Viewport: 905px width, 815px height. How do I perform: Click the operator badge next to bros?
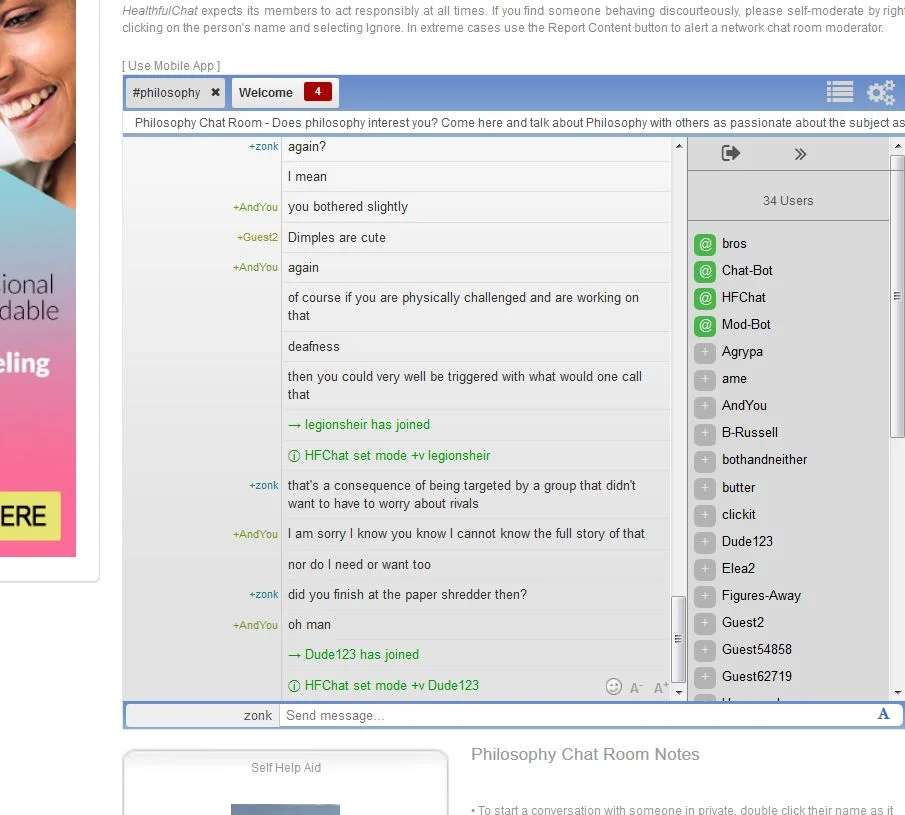pos(705,244)
